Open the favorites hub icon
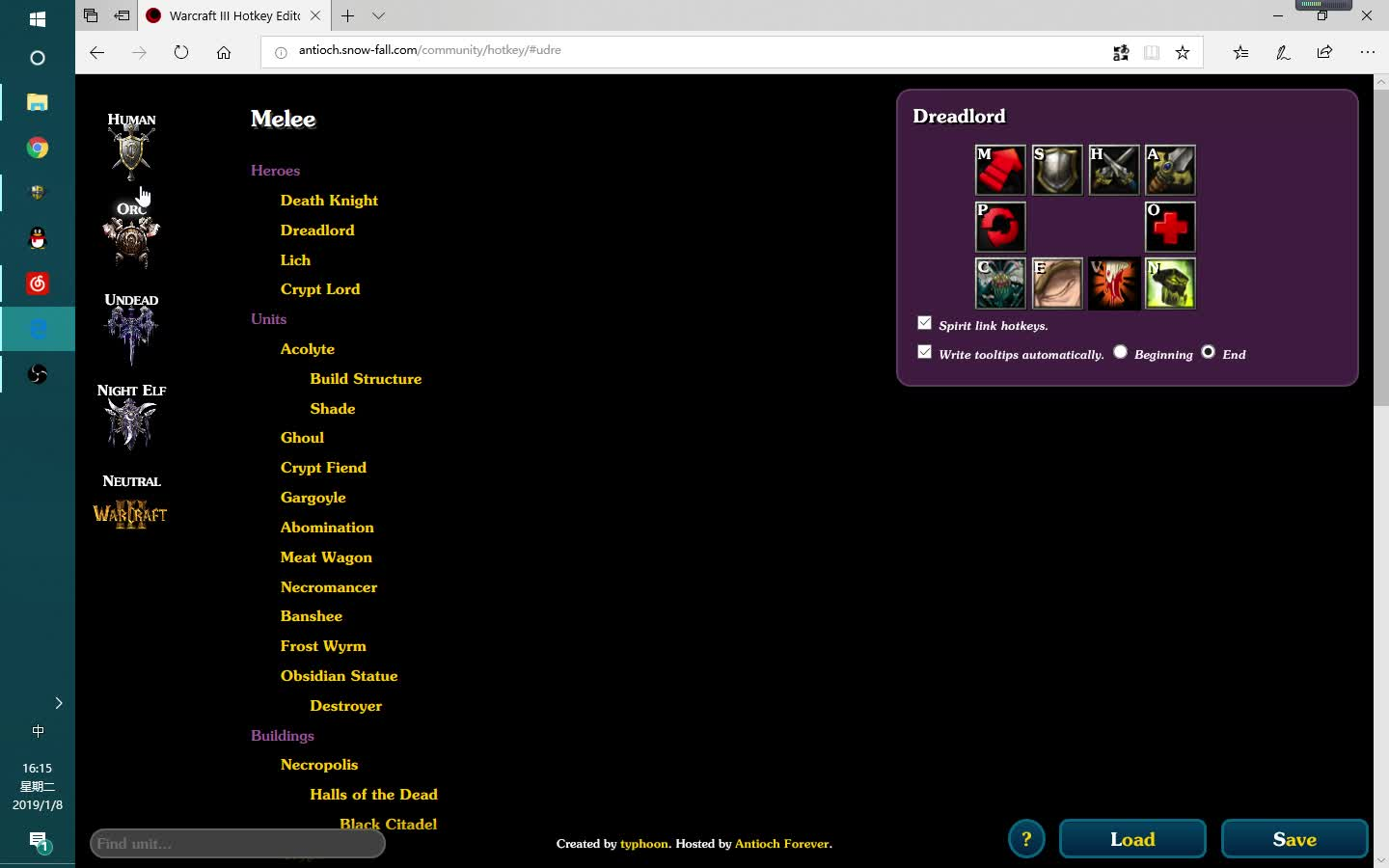The height and width of the screenshot is (868, 1389). click(x=1240, y=52)
